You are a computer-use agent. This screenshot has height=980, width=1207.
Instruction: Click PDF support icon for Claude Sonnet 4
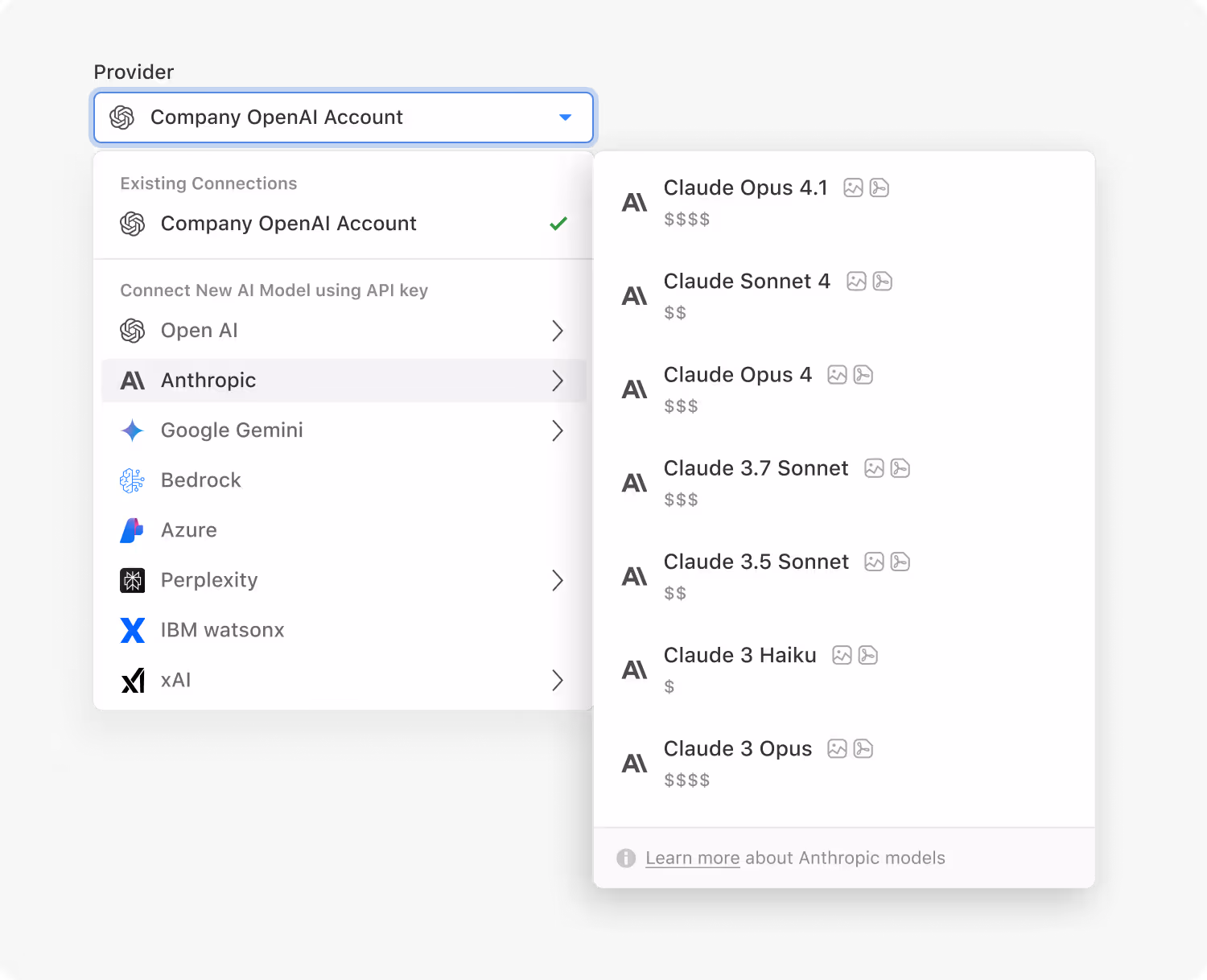(882, 282)
